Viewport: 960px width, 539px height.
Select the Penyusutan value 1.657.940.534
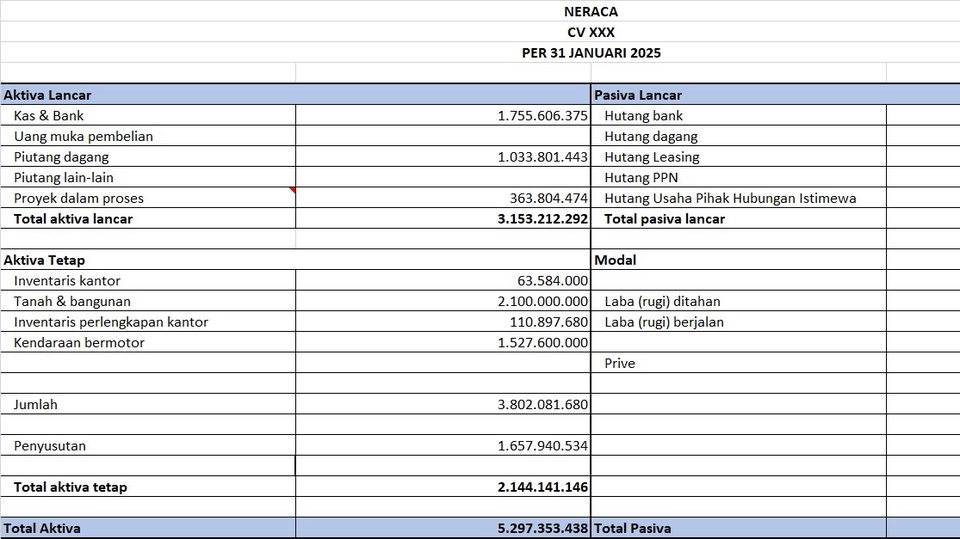pos(543,446)
